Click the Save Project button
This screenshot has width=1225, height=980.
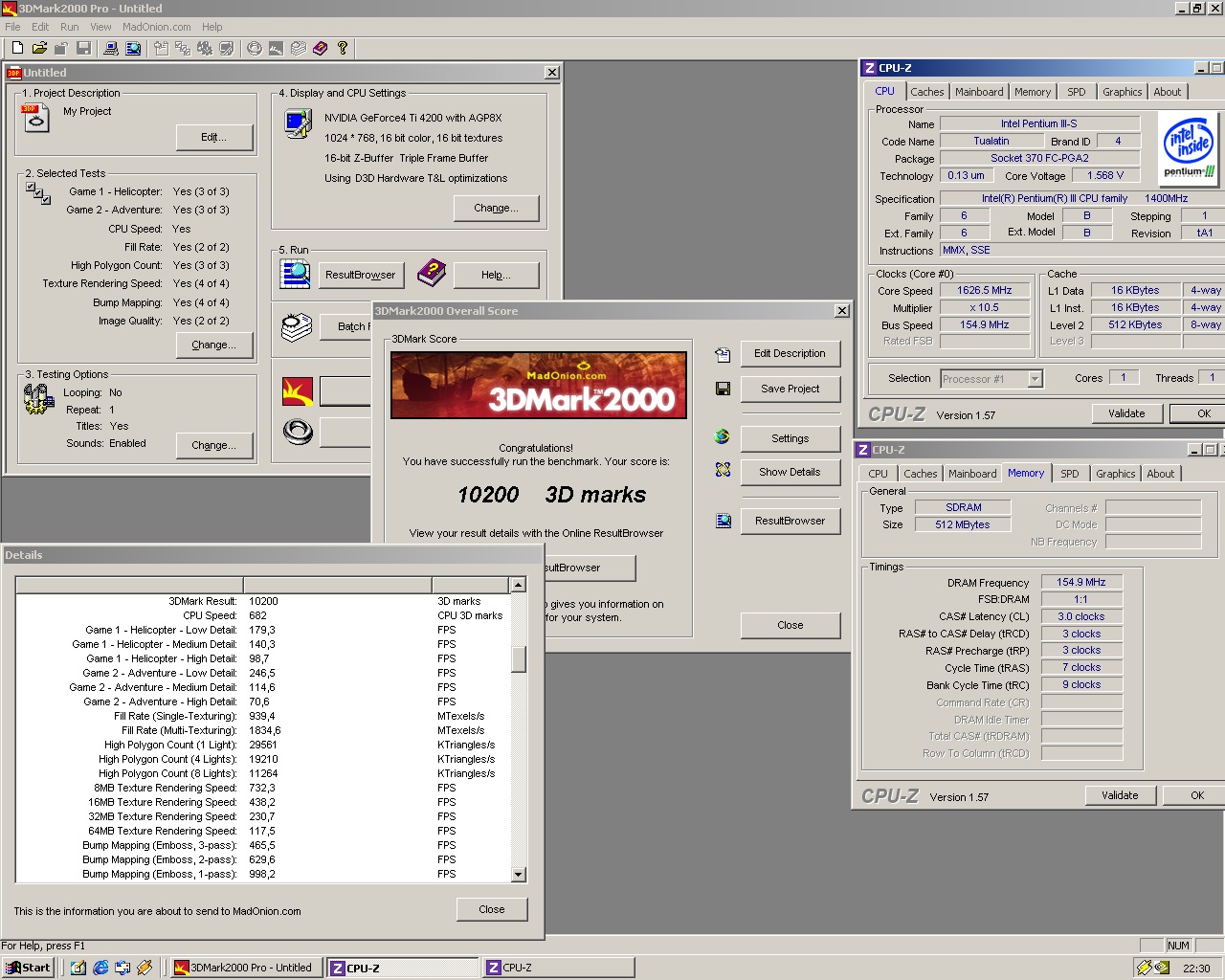[790, 389]
